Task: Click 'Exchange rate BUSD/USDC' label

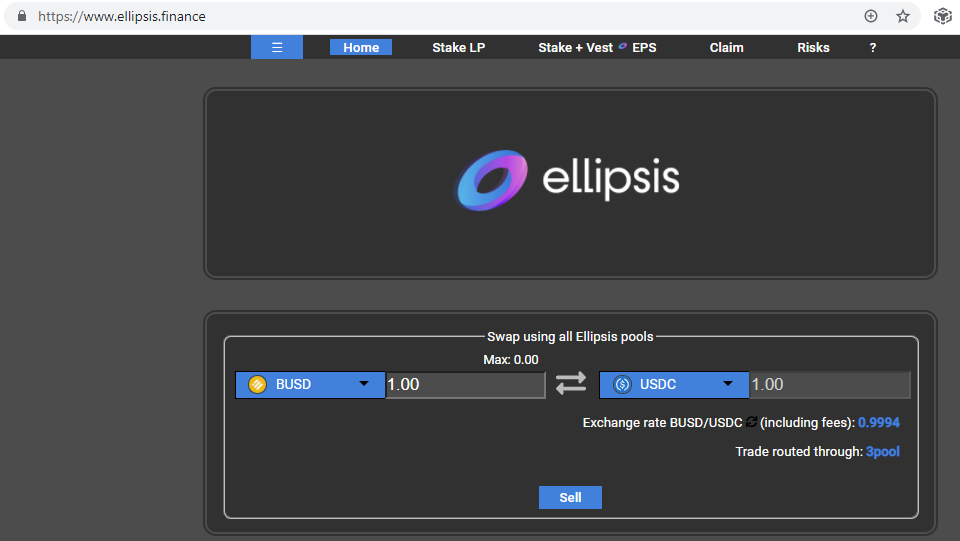Action: tap(662, 422)
